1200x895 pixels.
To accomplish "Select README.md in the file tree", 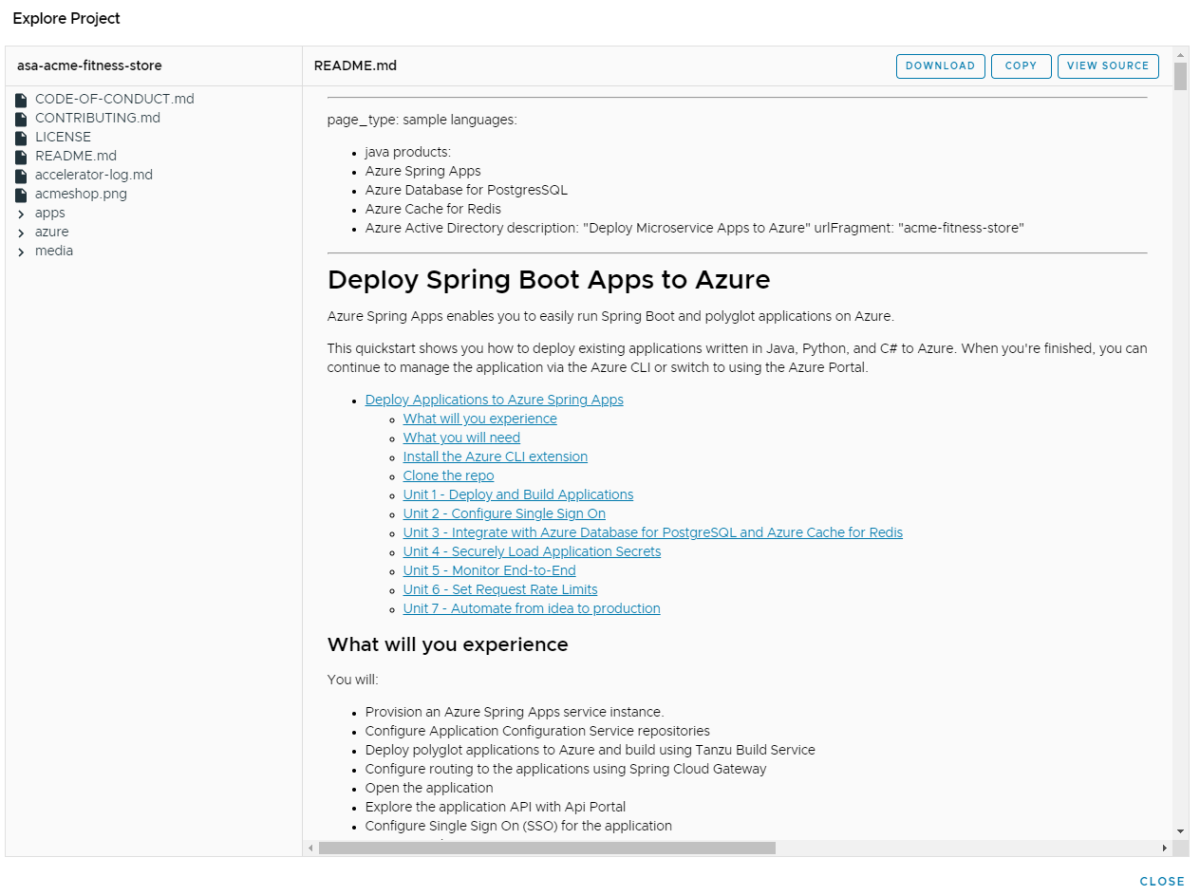I will click(x=76, y=156).
